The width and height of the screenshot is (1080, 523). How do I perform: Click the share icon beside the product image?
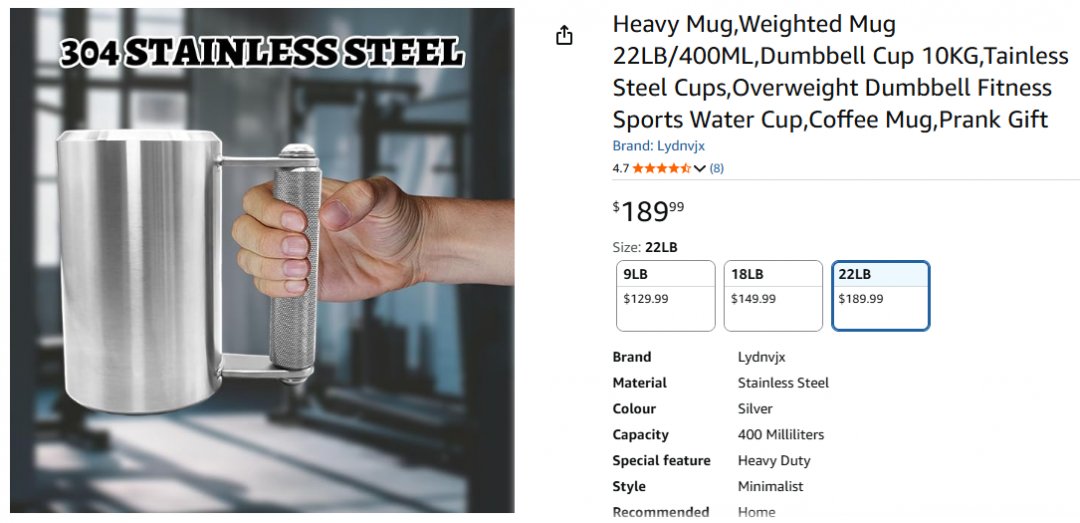[x=564, y=36]
